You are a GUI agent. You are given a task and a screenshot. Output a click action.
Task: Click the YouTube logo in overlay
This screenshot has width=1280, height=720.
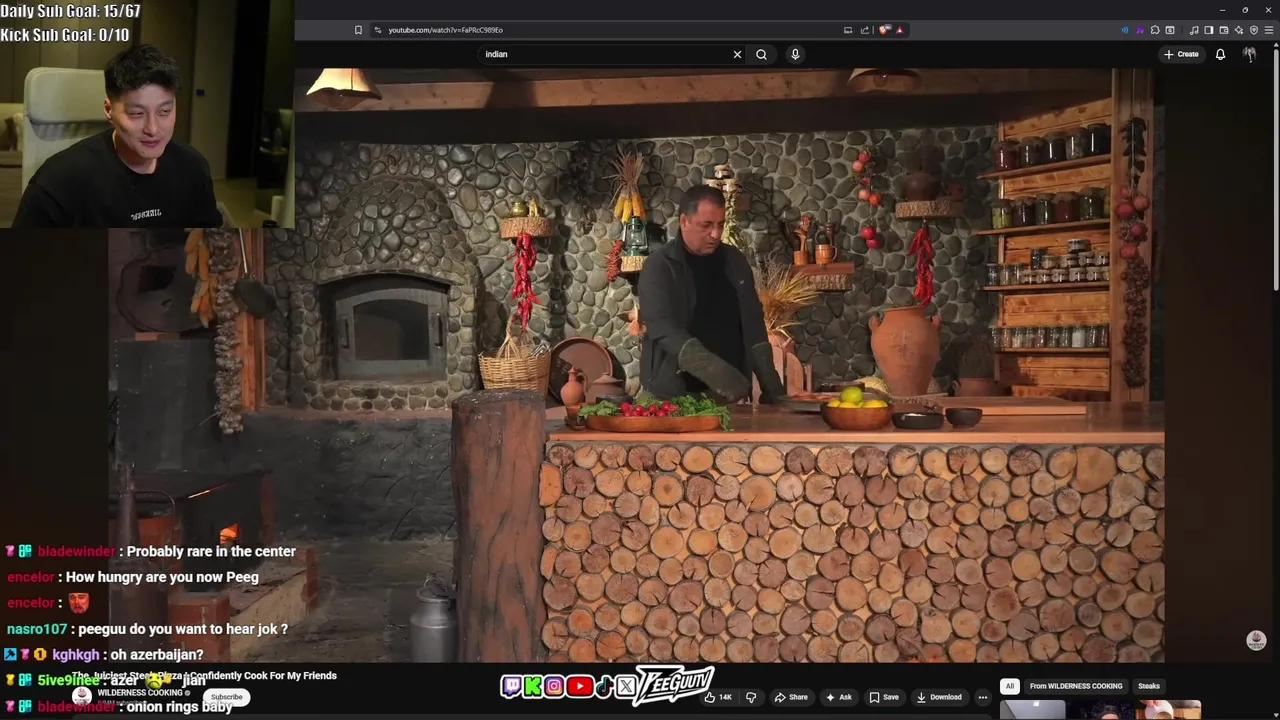[x=579, y=686]
